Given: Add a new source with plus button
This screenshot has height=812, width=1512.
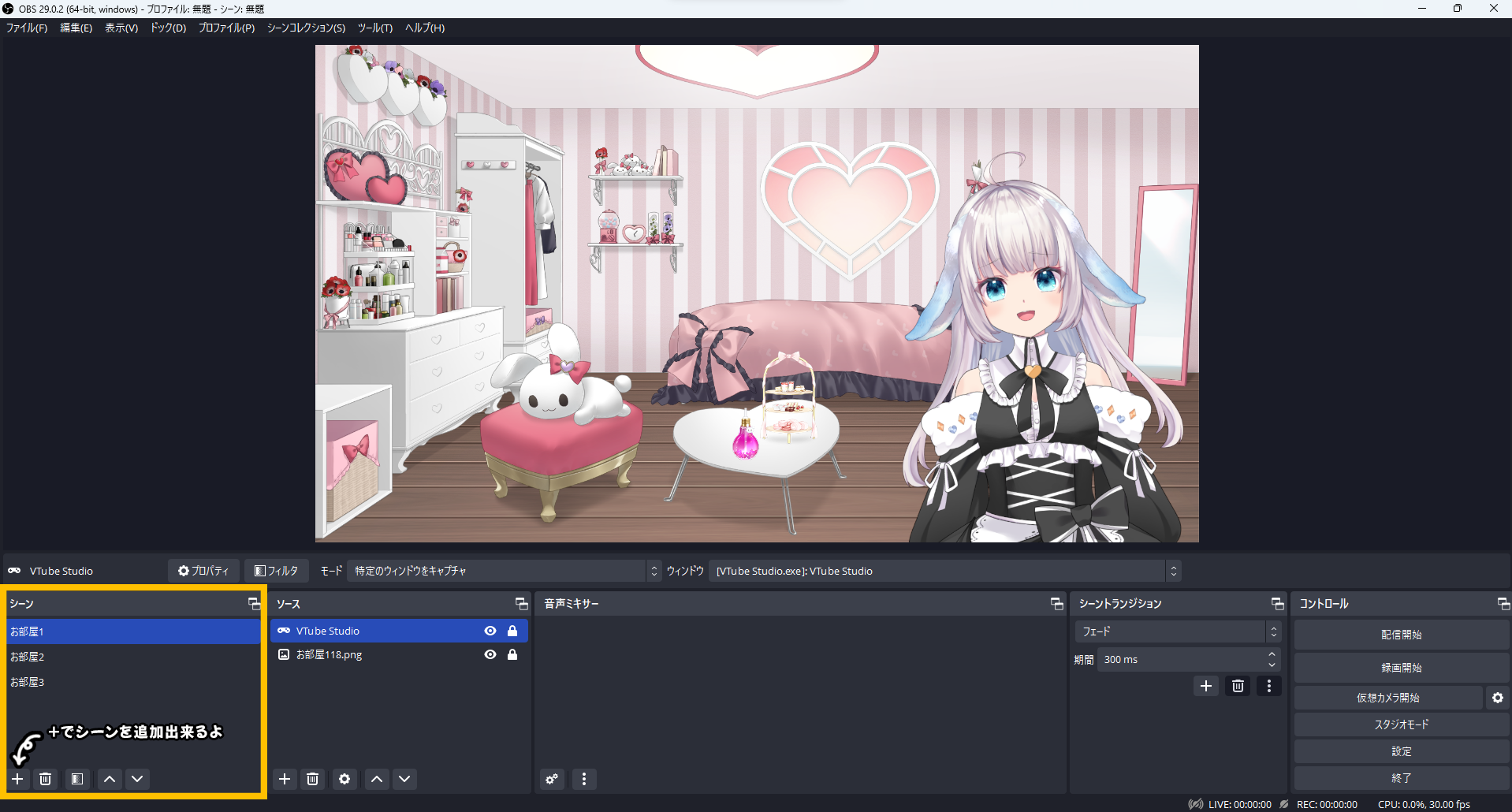Looking at the screenshot, I should (285, 779).
